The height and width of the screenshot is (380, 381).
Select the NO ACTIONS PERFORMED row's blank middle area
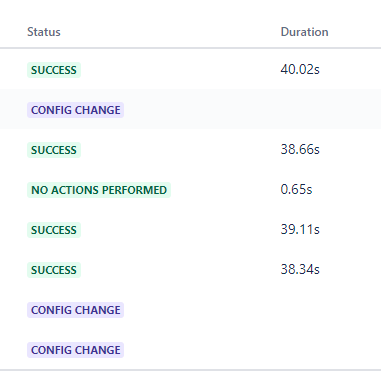click(x=225, y=190)
